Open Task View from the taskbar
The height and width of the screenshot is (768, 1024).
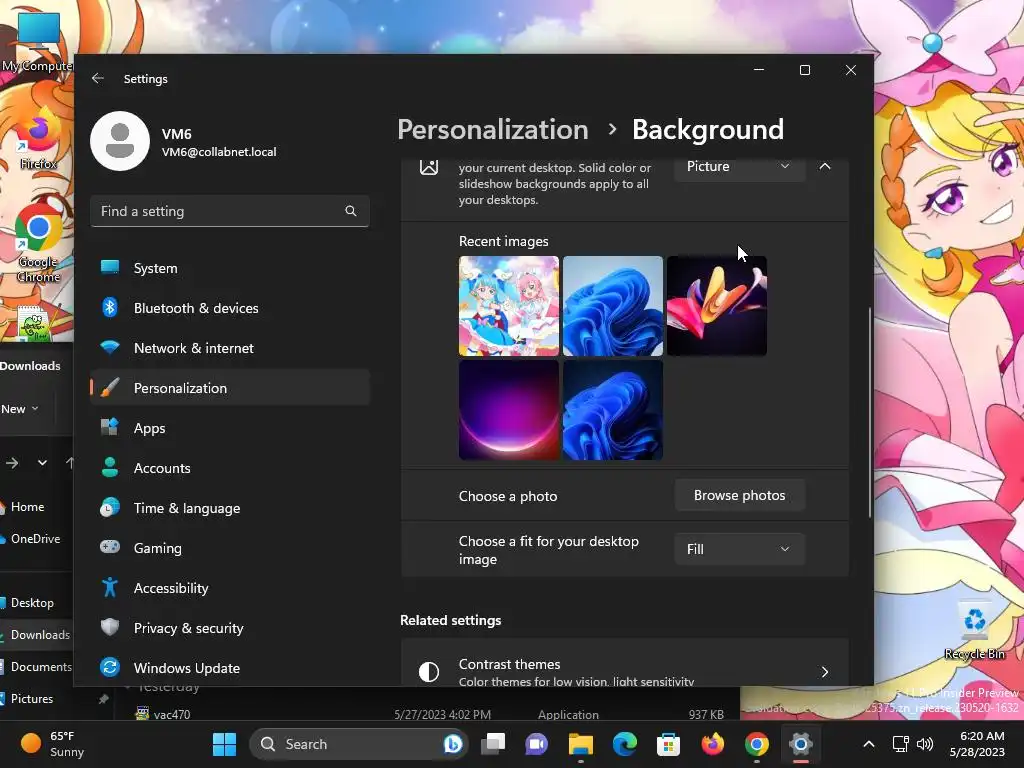(x=493, y=744)
